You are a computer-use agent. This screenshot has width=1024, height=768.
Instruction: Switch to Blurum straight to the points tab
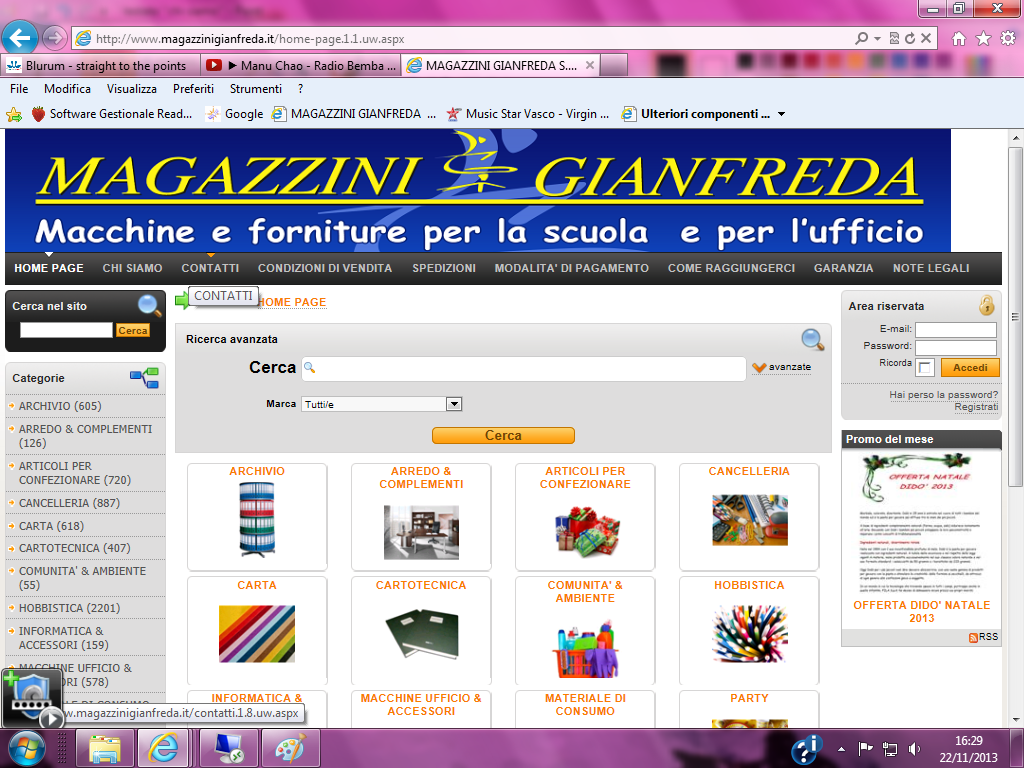click(x=101, y=65)
